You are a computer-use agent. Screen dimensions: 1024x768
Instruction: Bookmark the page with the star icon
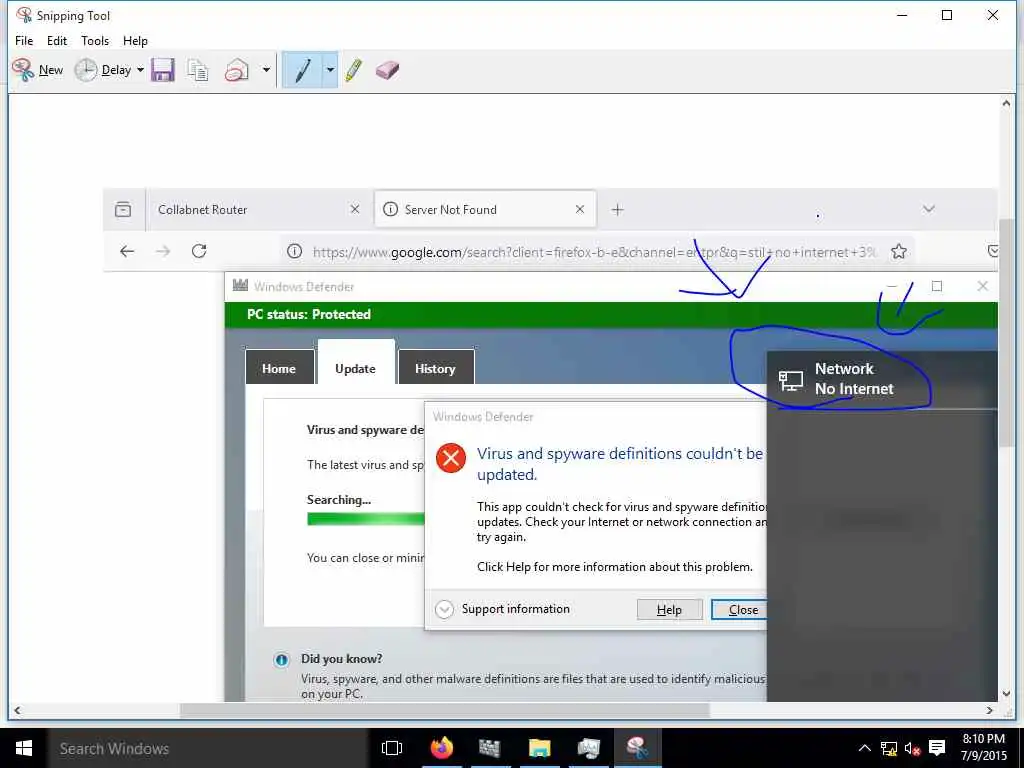tap(899, 251)
